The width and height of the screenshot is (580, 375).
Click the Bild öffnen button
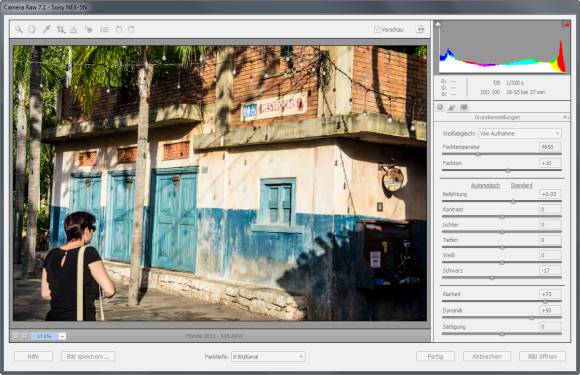(542, 357)
